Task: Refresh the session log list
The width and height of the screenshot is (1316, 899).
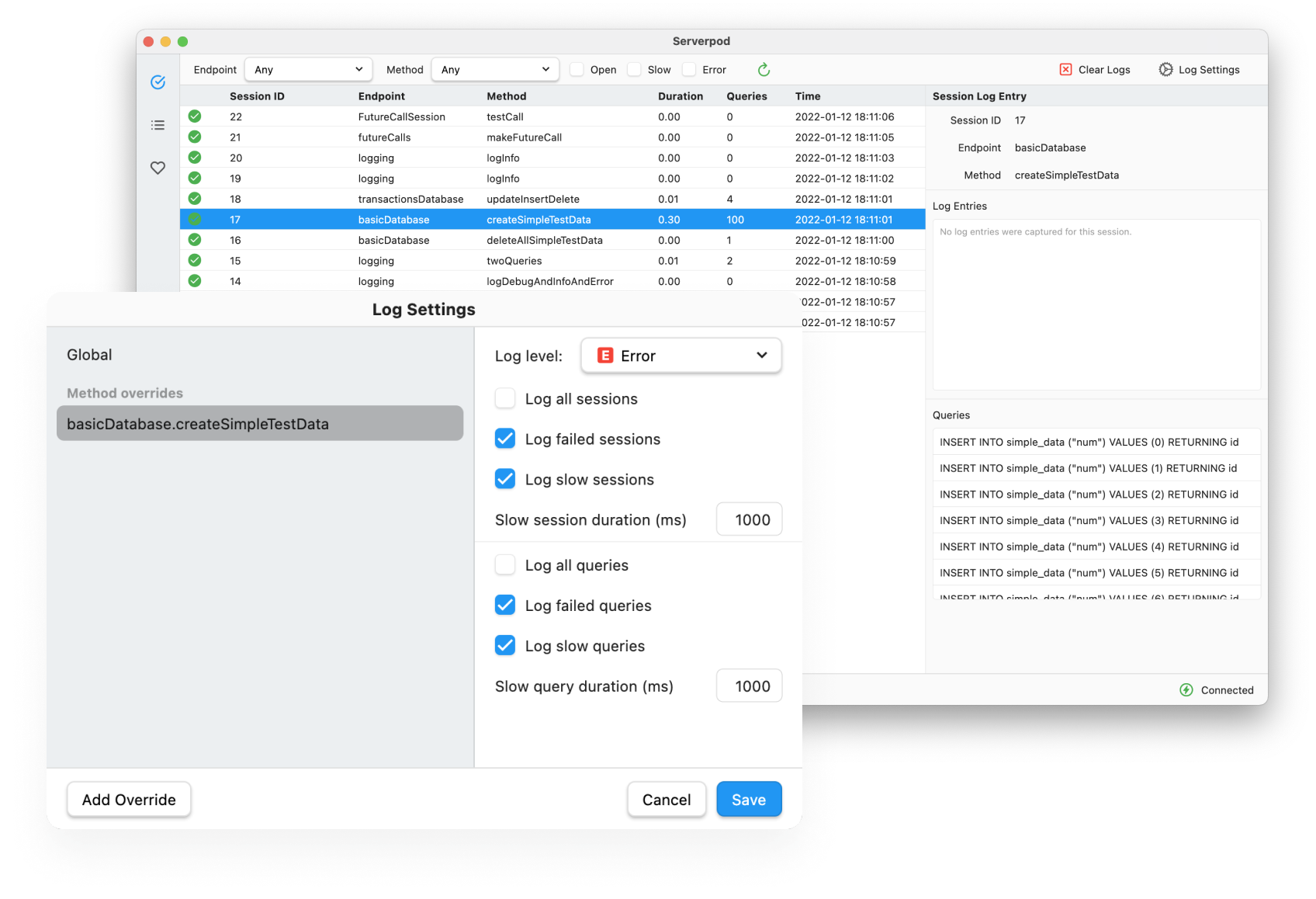Action: [x=764, y=69]
